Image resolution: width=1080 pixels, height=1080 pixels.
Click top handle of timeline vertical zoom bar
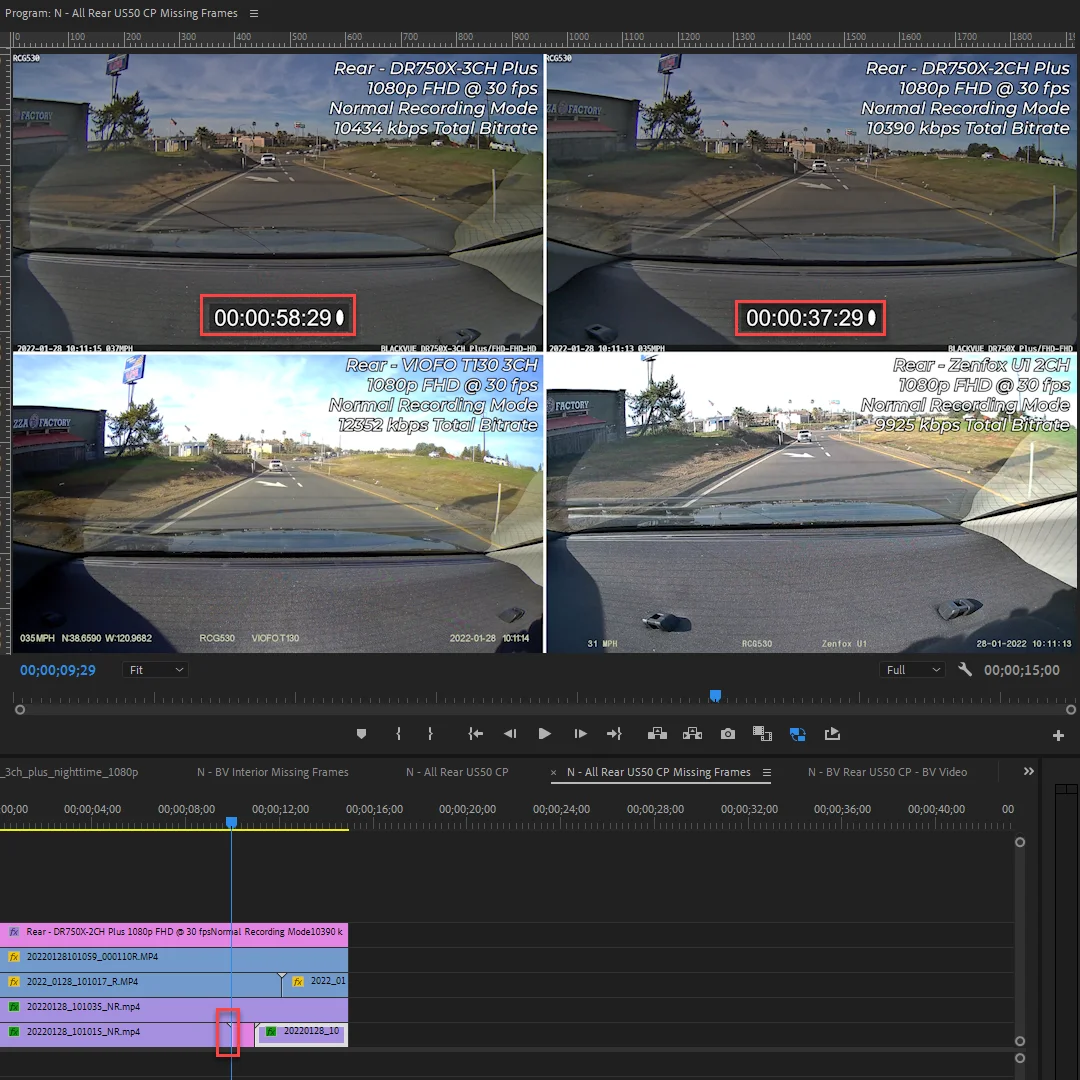pyautogui.click(x=1020, y=842)
